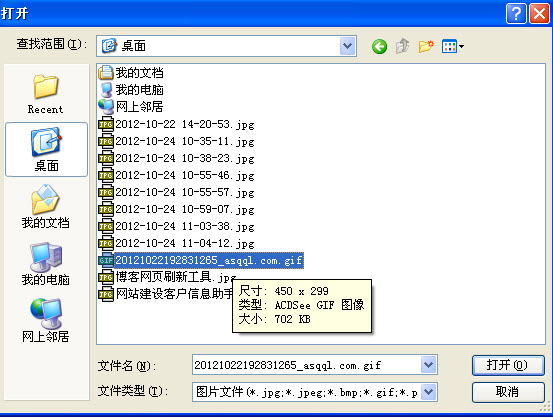The image size is (553, 417).
Task: Select file name 博客网页刷新工具.jpg
Action: [x=176, y=277]
